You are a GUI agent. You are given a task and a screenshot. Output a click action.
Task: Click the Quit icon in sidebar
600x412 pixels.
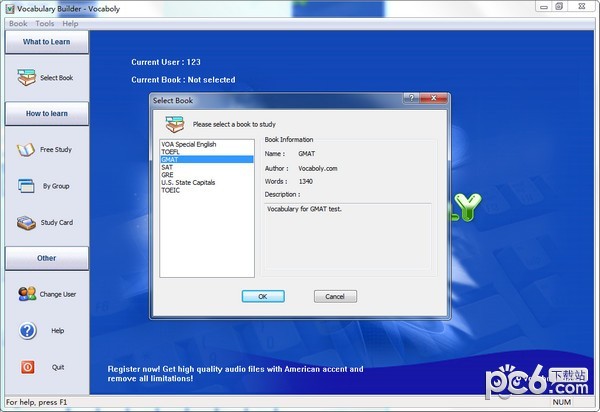[27, 367]
